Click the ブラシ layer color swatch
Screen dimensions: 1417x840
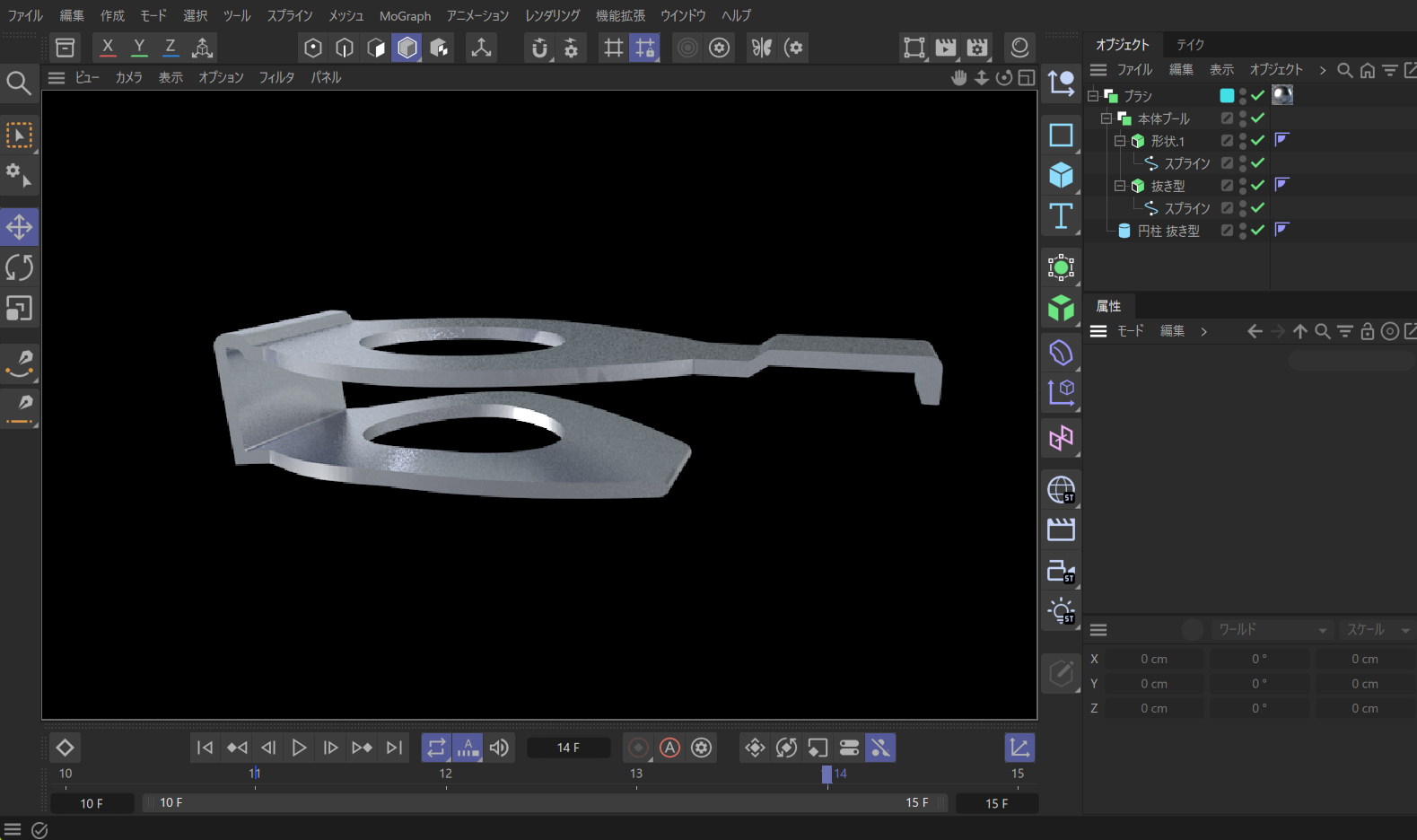point(1227,95)
